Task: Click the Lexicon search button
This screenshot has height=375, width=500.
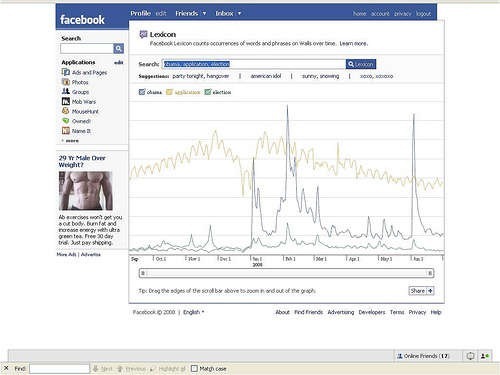Action: [361, 64]
